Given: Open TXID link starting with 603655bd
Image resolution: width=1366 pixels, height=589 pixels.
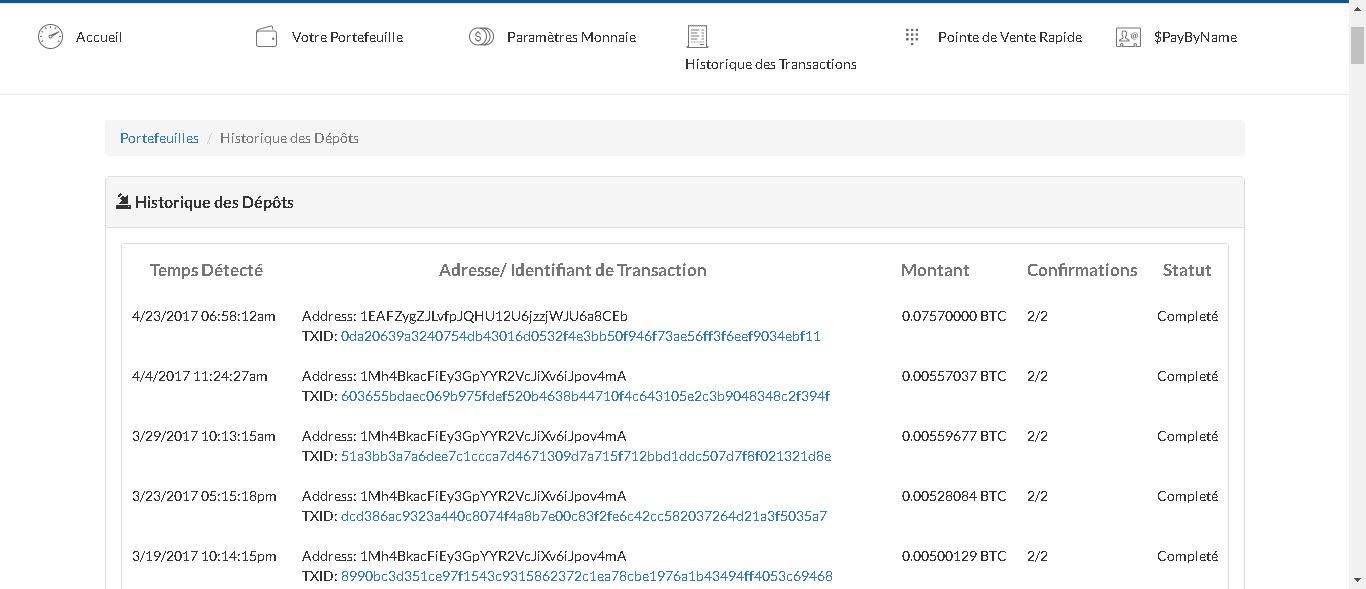Looking at the screenshot, I should click(x=585, y=397).
